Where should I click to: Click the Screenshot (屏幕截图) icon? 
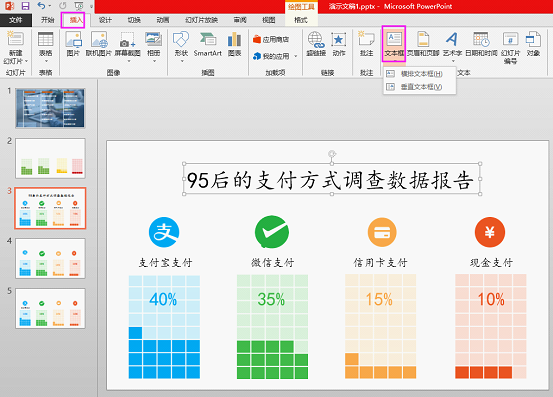click(127, 39)
